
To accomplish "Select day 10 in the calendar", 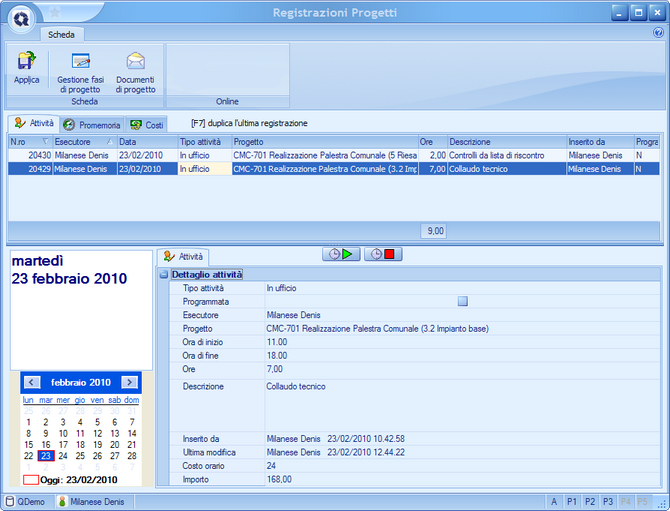I will pos(63,433).
